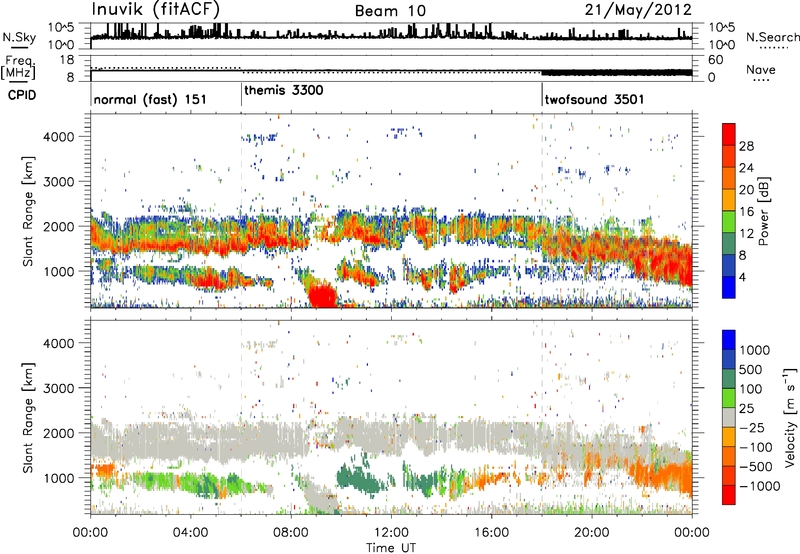The width and height of the screenshot is (800, 554).
Task: Click velocity colorbar red segment below -1000
Action: point(729,495)
